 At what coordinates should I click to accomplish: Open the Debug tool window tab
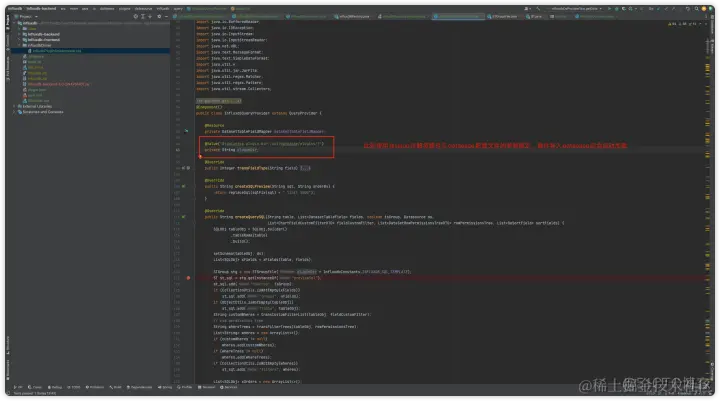click(55, 387)
